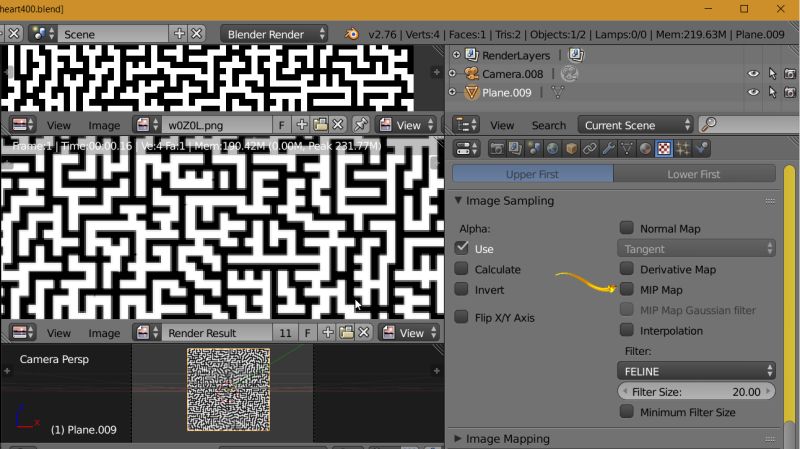Open the Constraints properties tab (chain icon)
This screenshot has height=449, width=800.
tap(589, 149)
